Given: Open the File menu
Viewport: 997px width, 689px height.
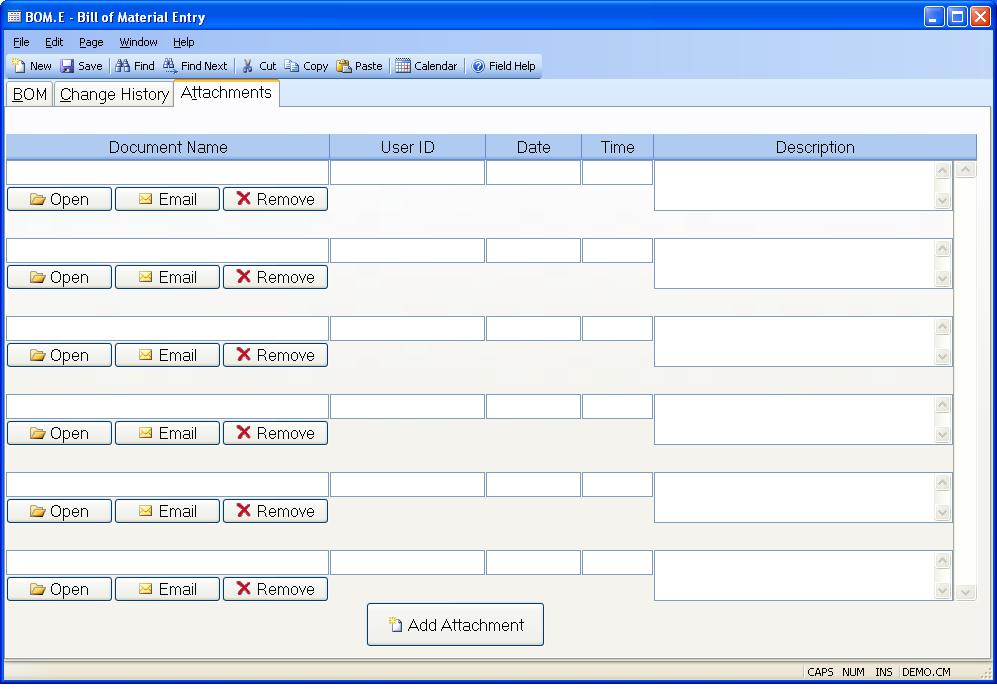Looking at the screenshot, I should pos(21,42).
